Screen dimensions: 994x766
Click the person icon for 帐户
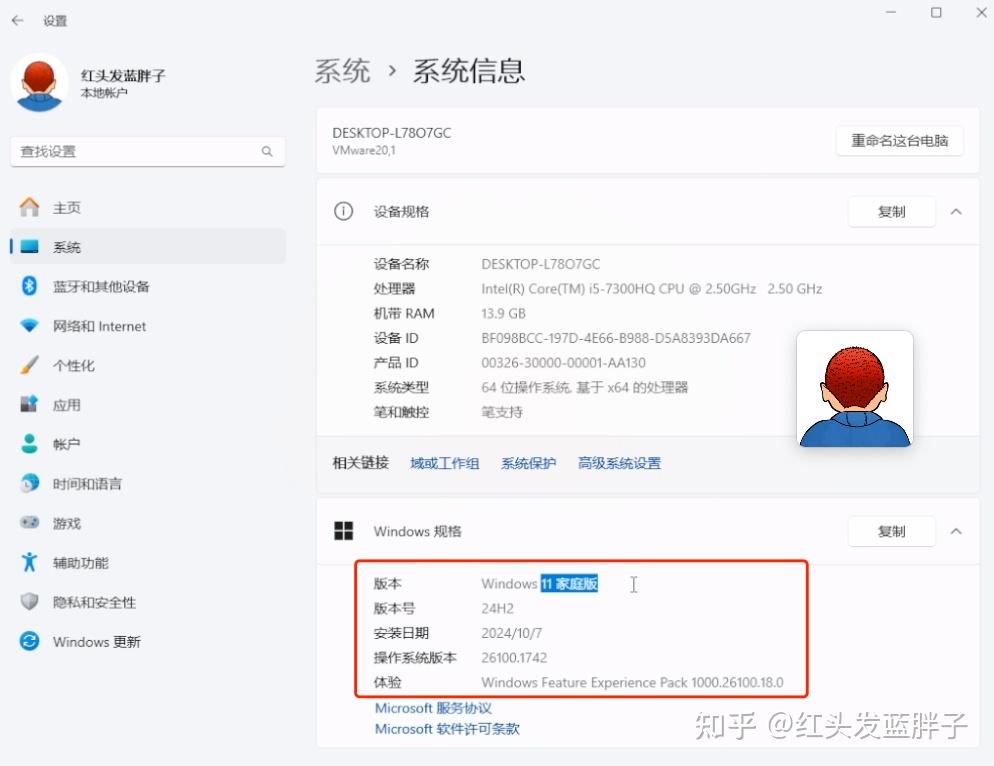29,444
